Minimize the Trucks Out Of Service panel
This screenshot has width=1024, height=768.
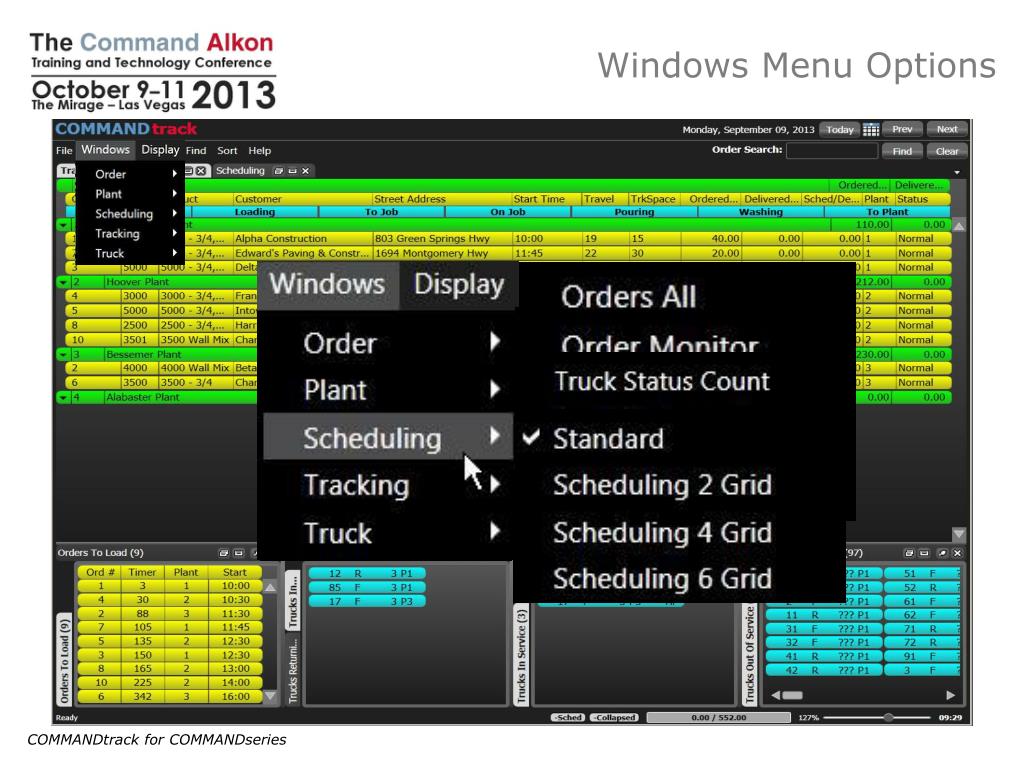pyautogui.click(x=923, y=553)
